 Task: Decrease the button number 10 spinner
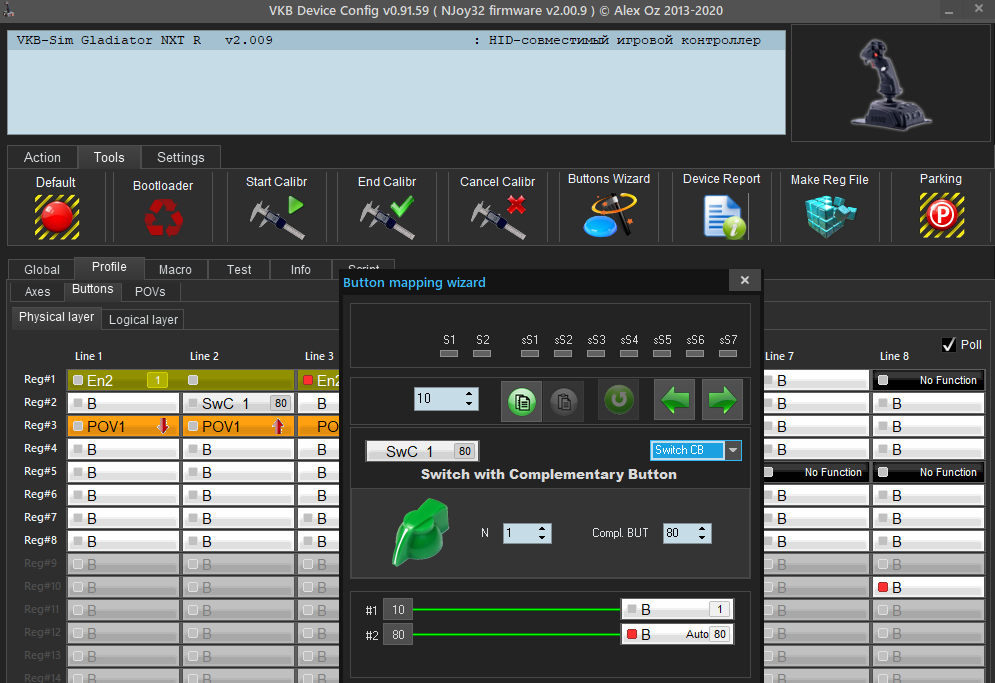(x=469, y=404)
